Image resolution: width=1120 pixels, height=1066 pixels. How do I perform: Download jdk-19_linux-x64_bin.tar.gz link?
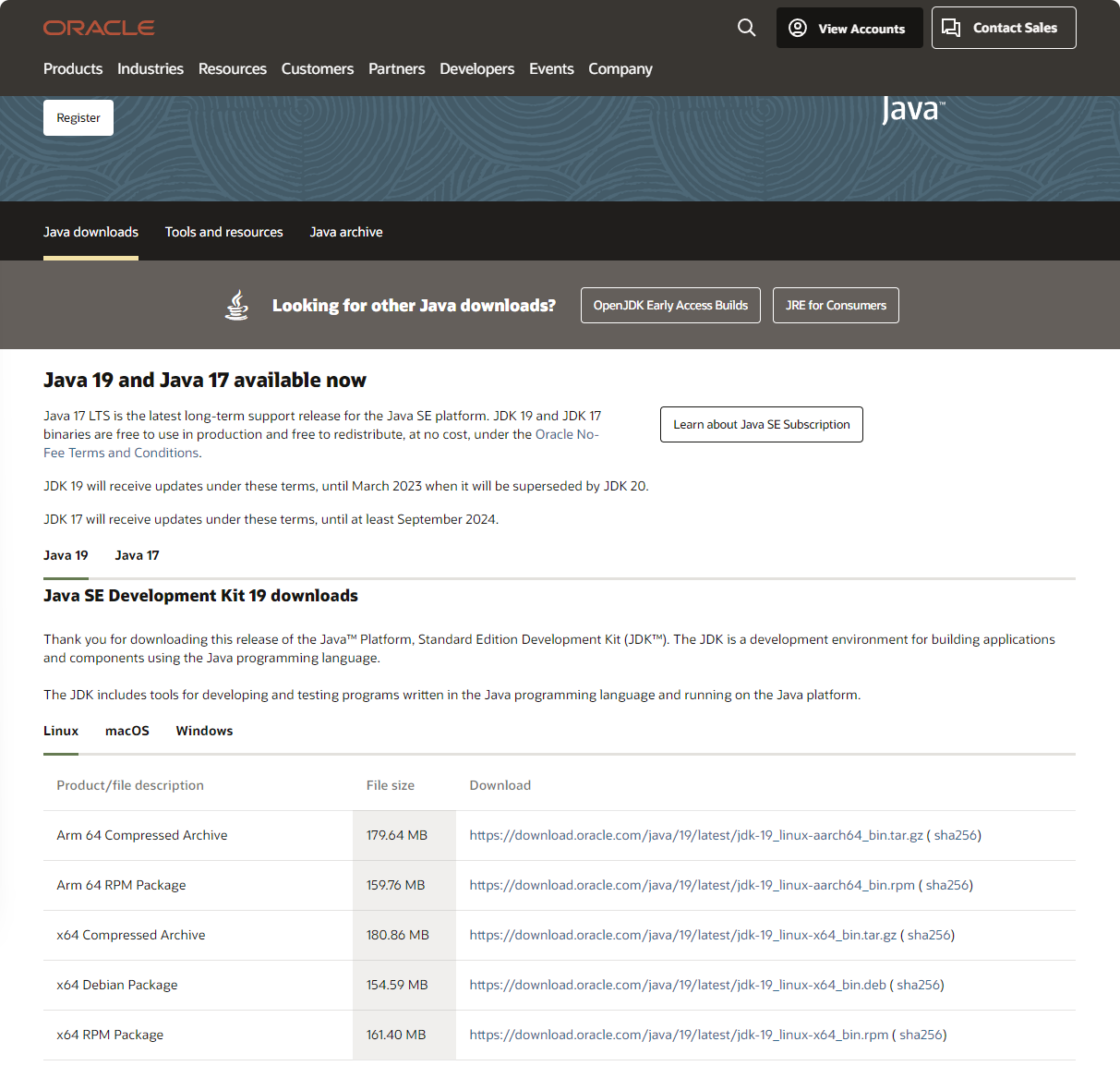tap(683, 935)
